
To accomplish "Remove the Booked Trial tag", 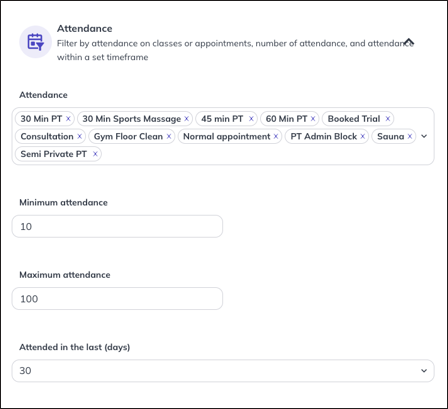I will point(388,119).
